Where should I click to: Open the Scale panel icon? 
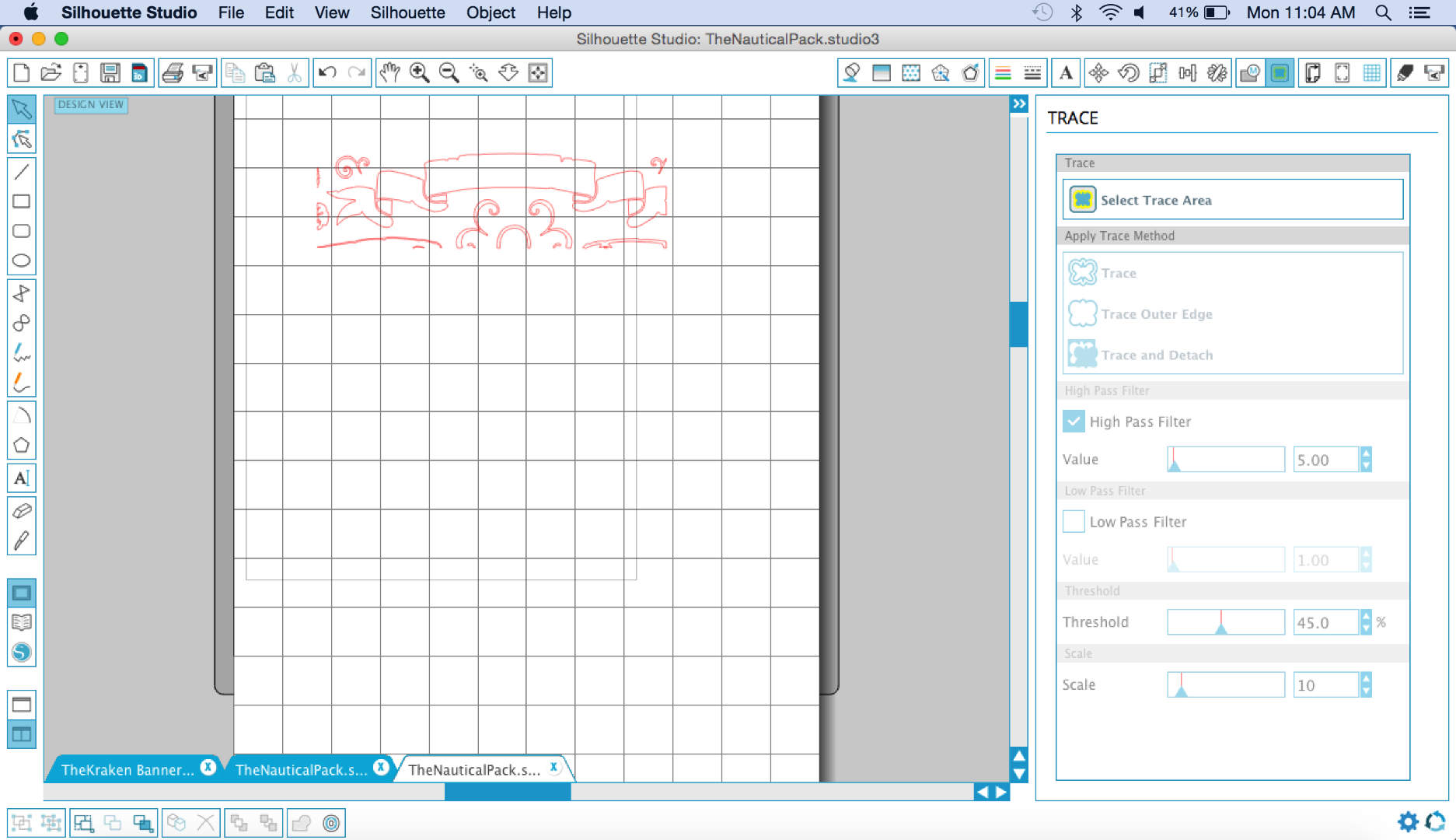tap(1157, 73)
